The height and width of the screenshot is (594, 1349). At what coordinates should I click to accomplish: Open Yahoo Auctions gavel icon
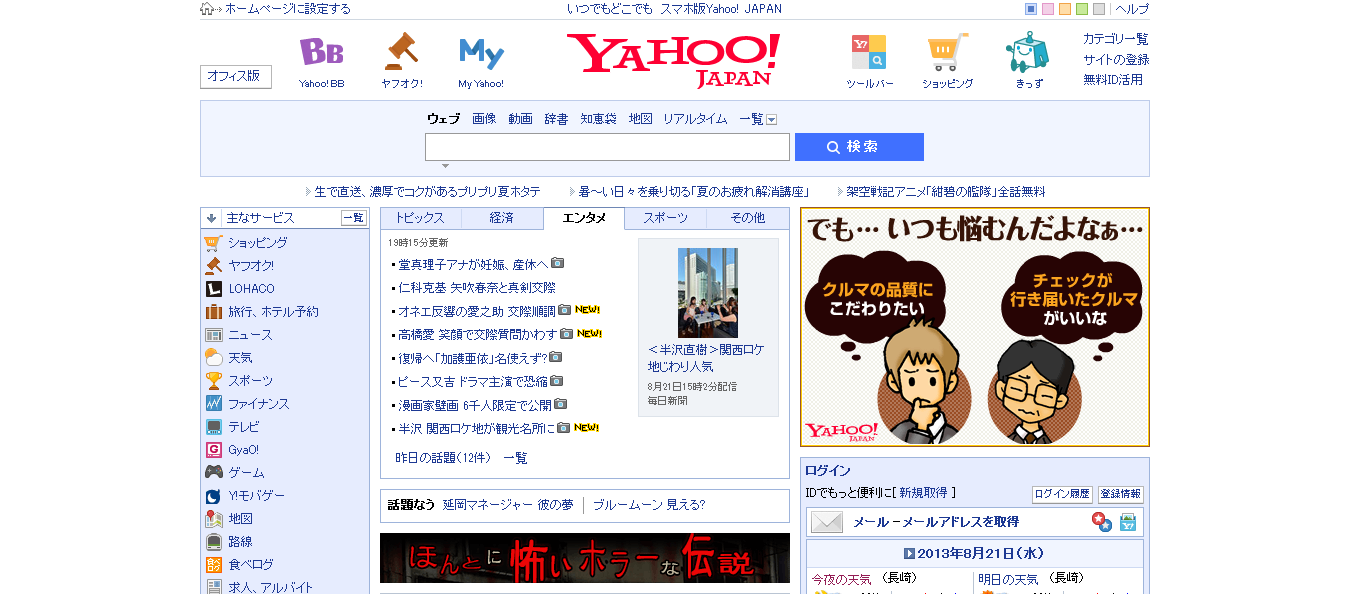401,52
